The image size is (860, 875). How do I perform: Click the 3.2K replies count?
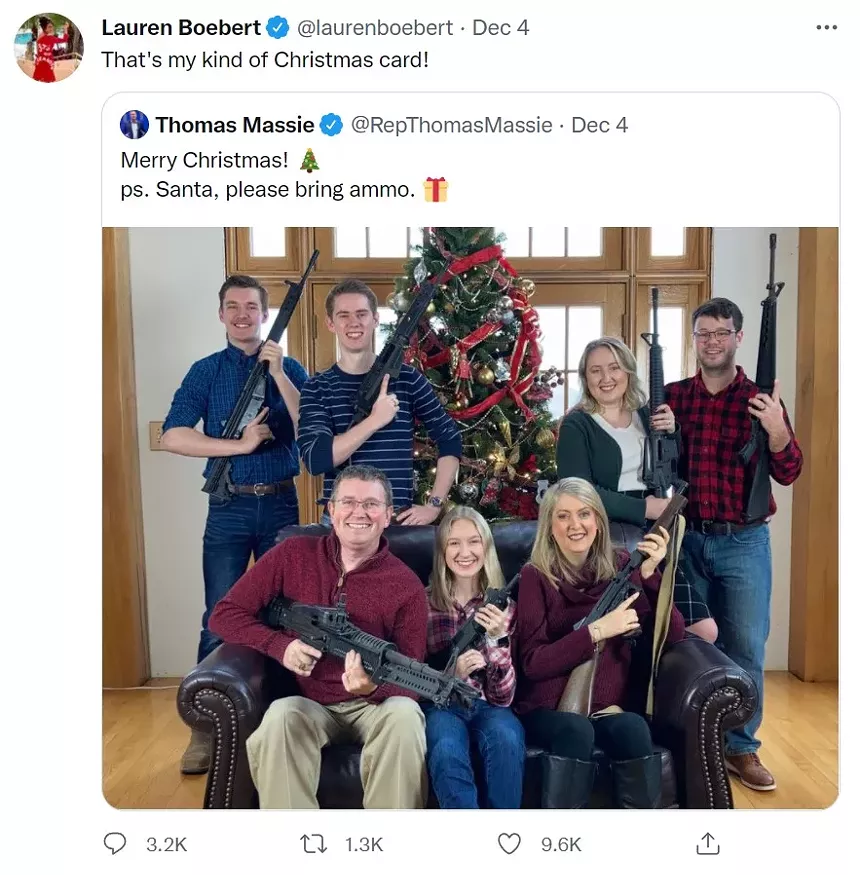tap(167, 844)
